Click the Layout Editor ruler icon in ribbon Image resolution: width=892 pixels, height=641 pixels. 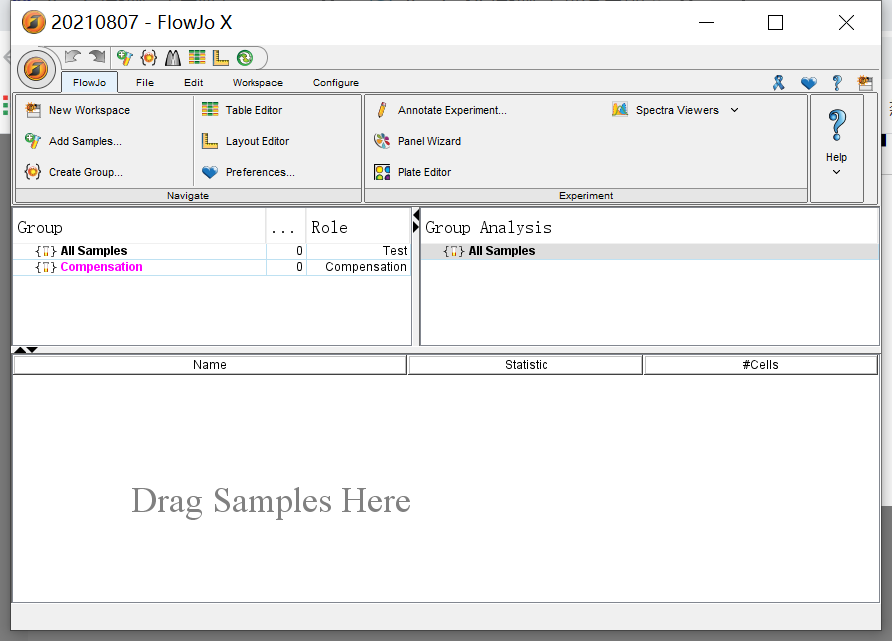coord(210,140)
